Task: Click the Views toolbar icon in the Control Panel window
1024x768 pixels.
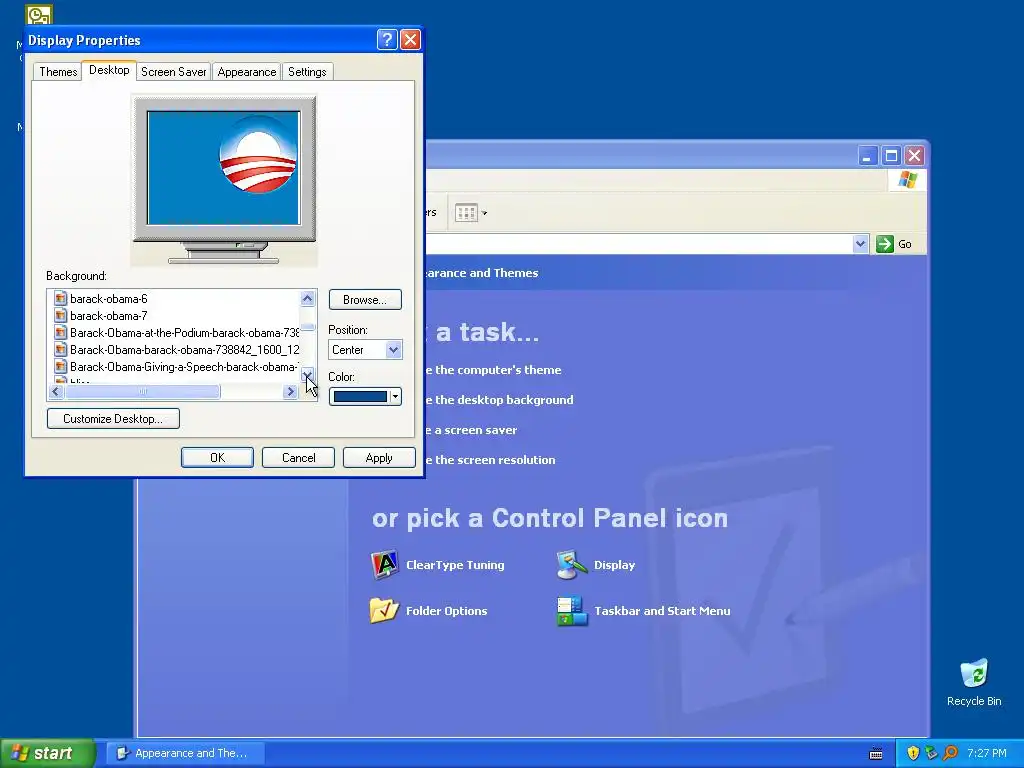Action: 466,213
